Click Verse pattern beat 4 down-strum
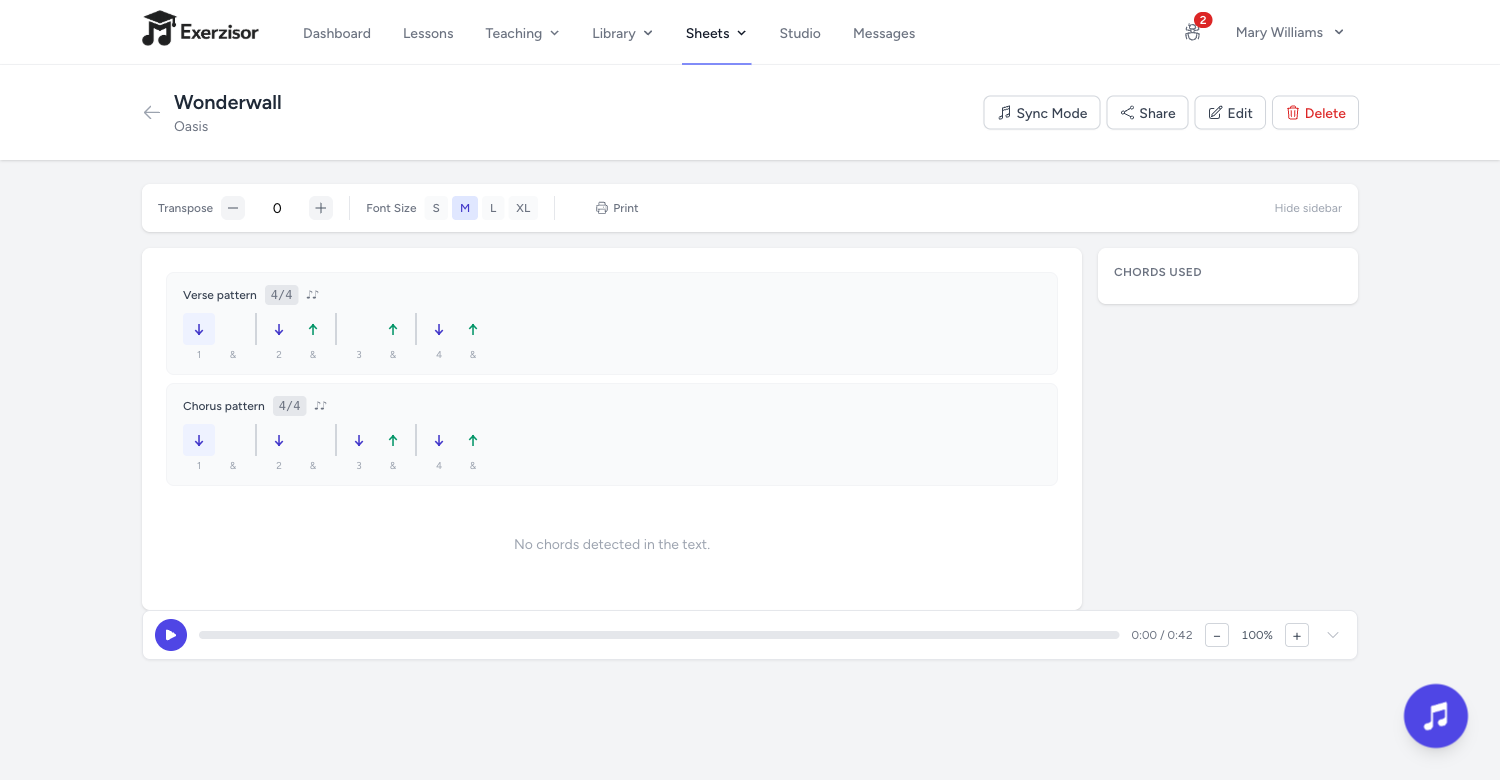 (439, 329)
